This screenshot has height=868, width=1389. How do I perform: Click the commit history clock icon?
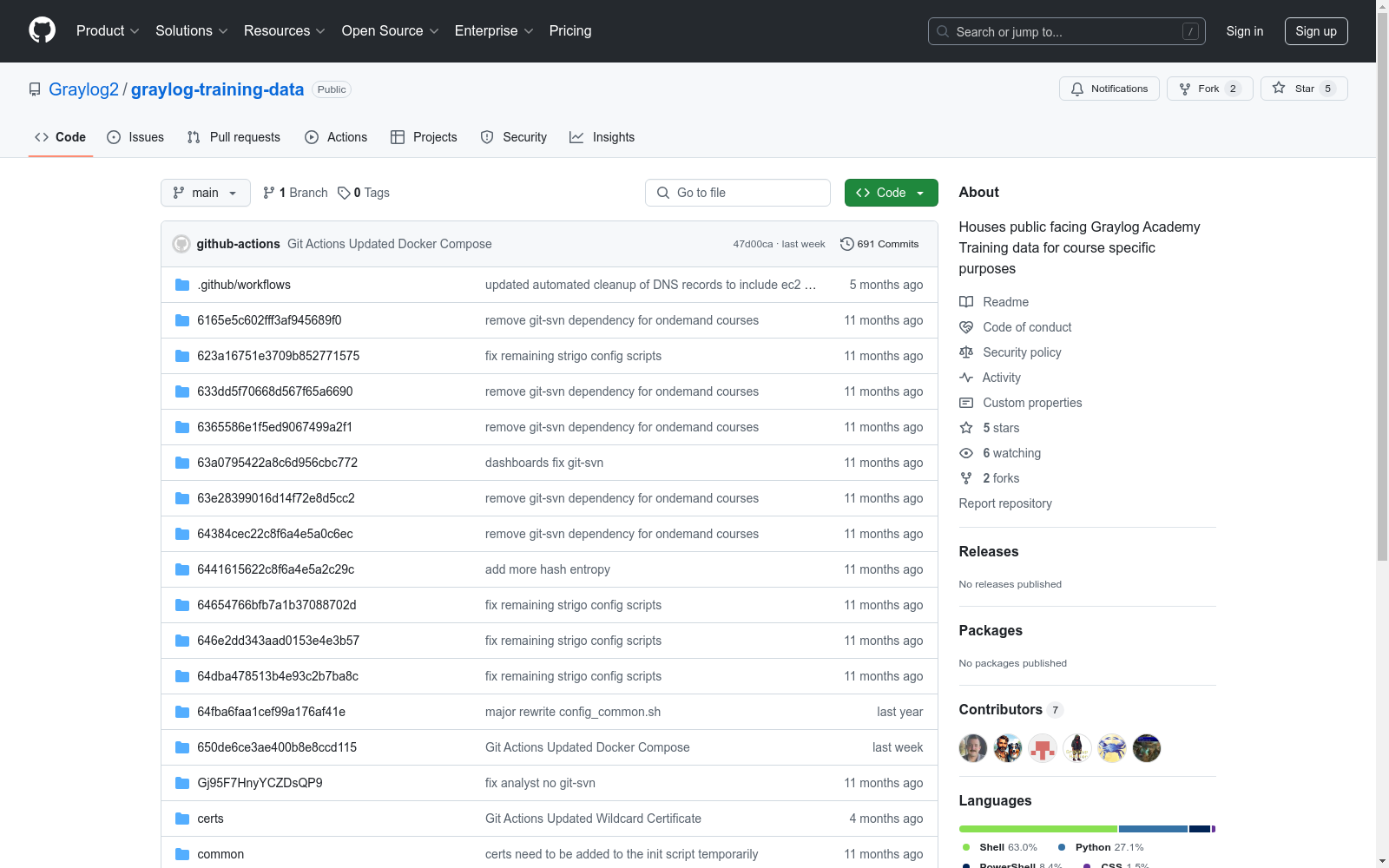[x=847, y=244]
